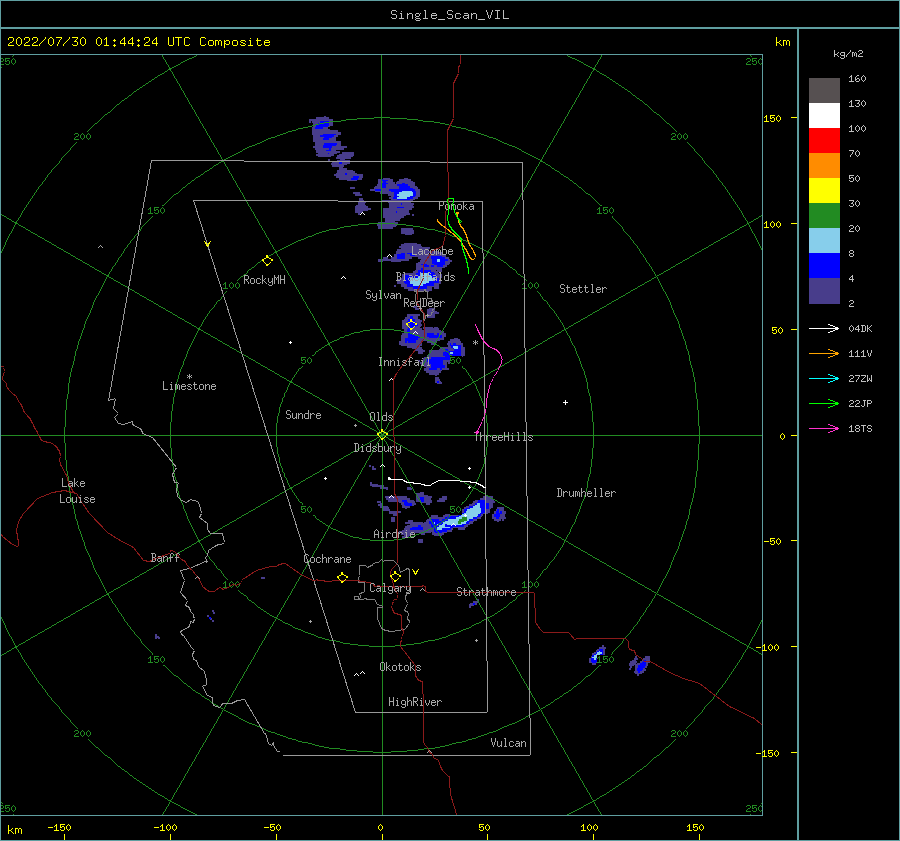Image resolution: width=900 pixels, height=841 pixels.
Task: Click the Drumheller town label
Action: click(586, 493)
